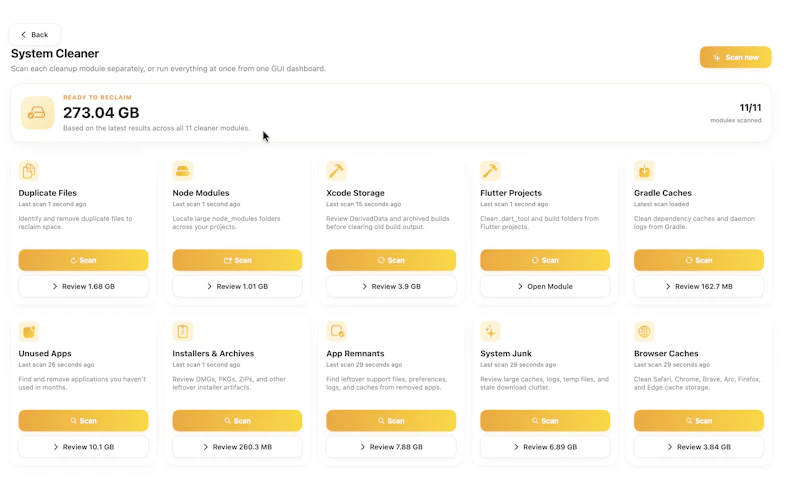Scan Flutter Projects
This screenshot has width=800, height=502.
[545, 260]
